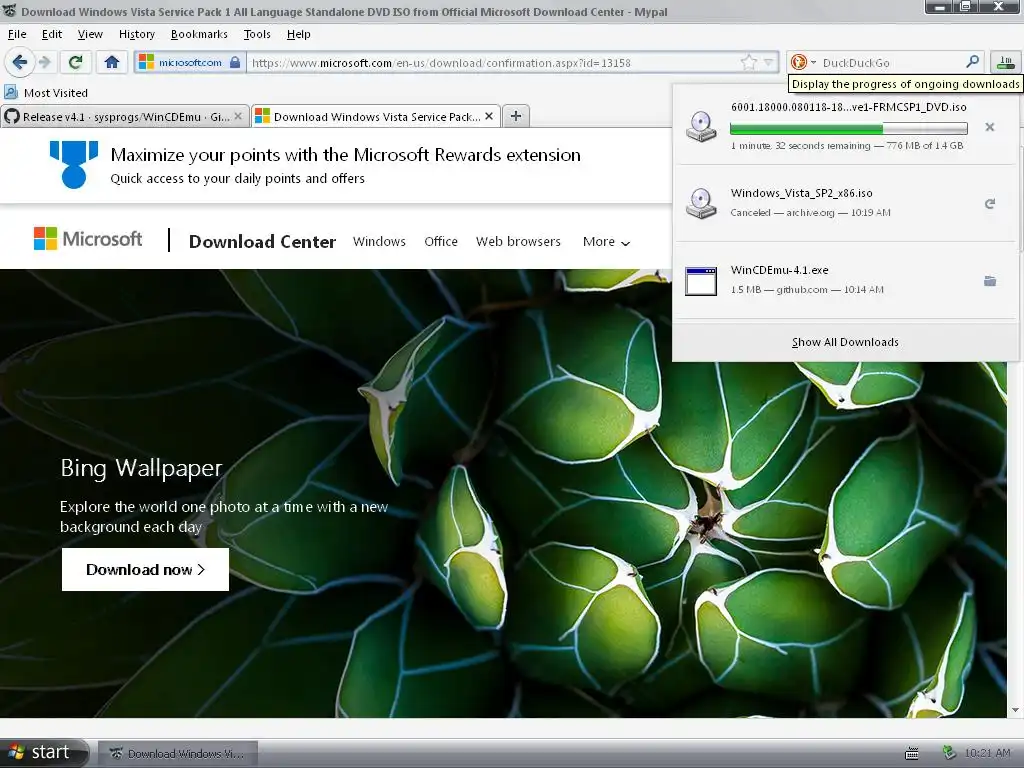Click the forward navigation arrow

coord(45,62)
